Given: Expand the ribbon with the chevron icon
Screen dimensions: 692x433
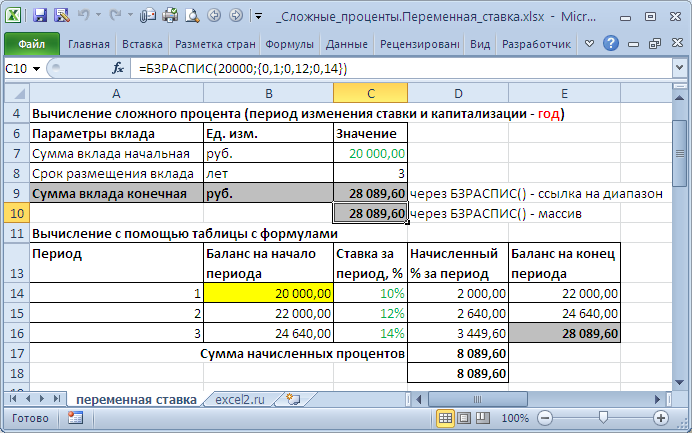Looking at the screenshot, I should (589, 44).
